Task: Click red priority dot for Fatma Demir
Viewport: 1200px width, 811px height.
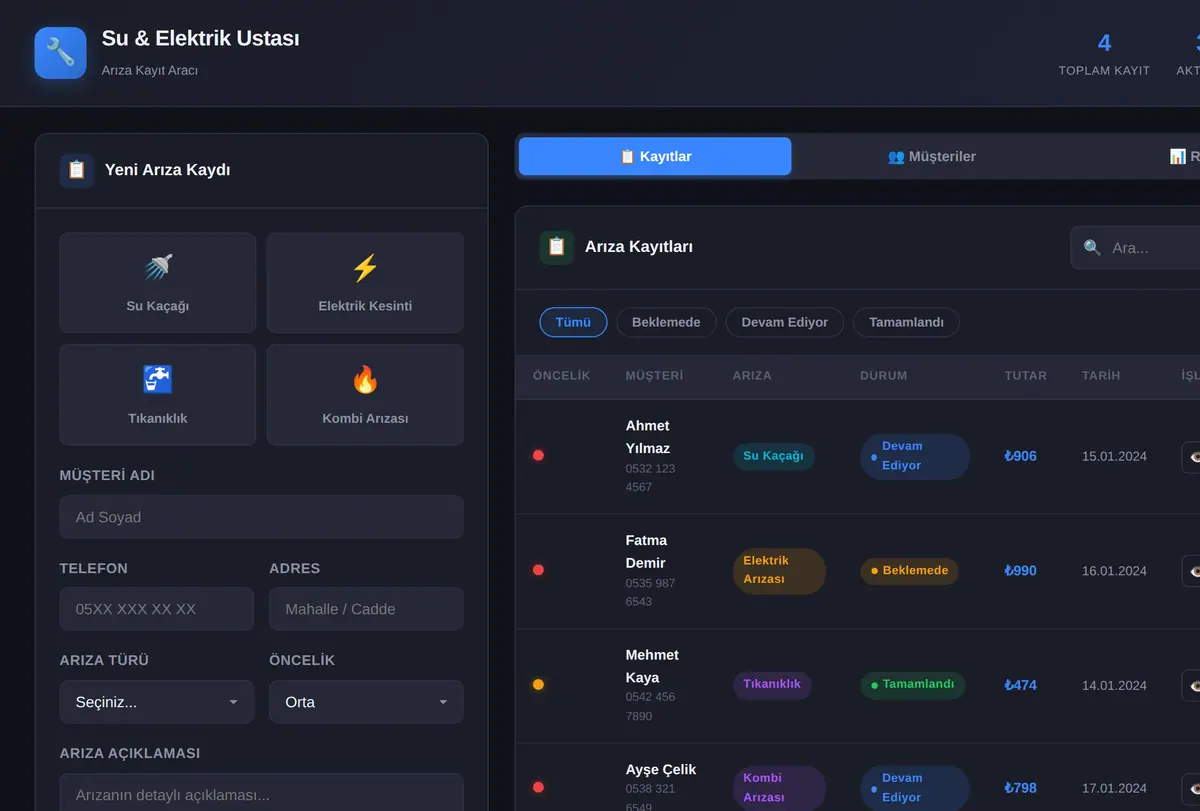Action: click(x=538, y=570)
